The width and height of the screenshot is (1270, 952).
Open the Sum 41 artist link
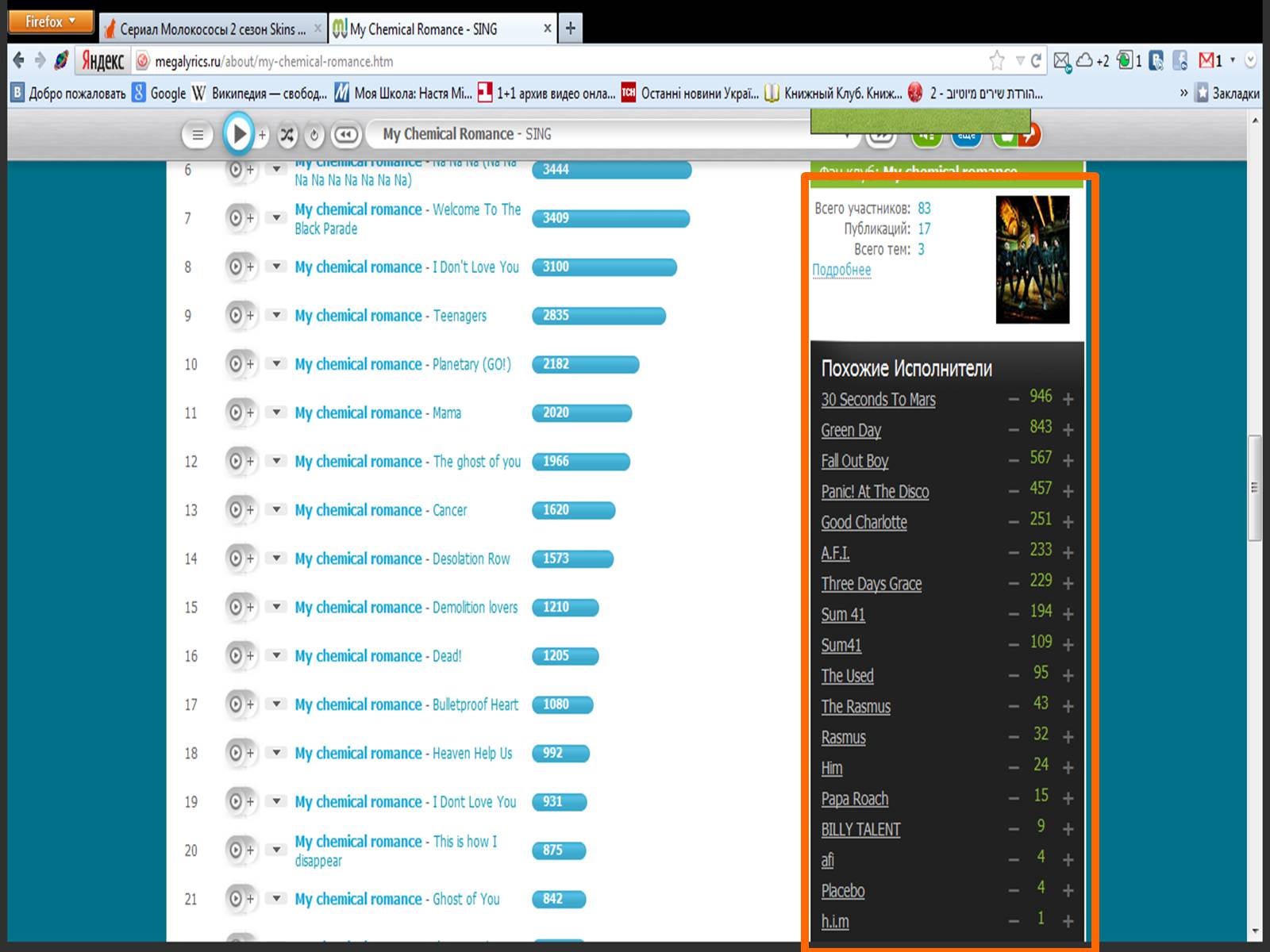tap(843, 615)
